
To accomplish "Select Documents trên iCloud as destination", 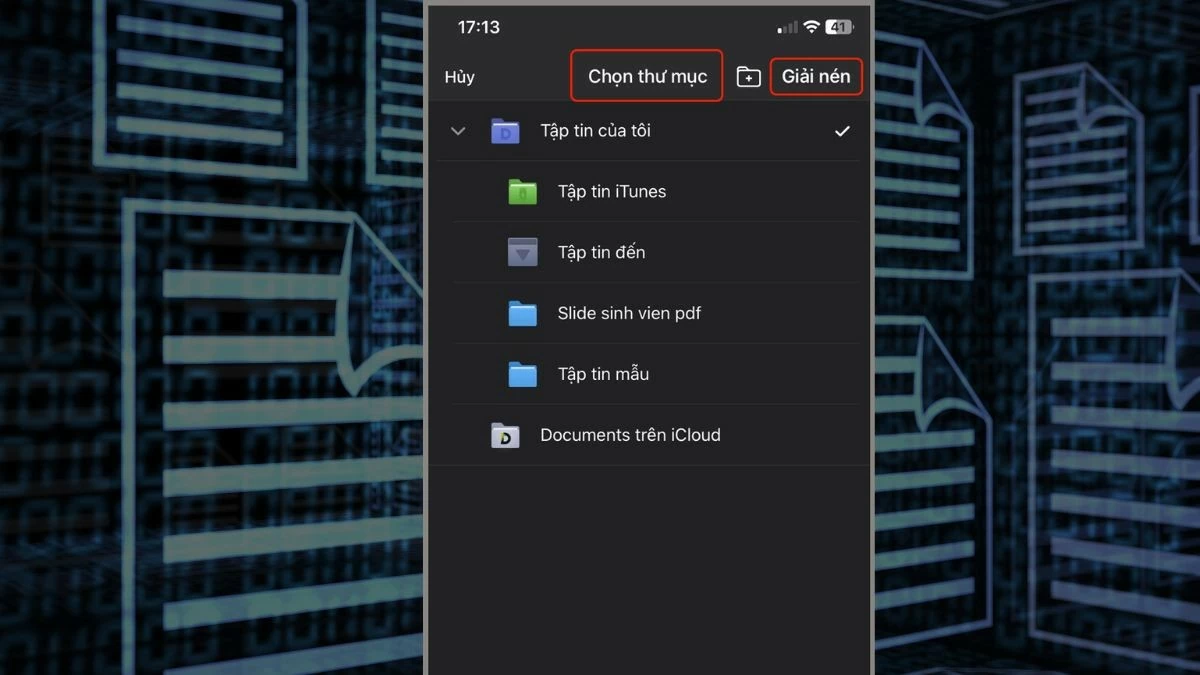I will click(630, 435).
